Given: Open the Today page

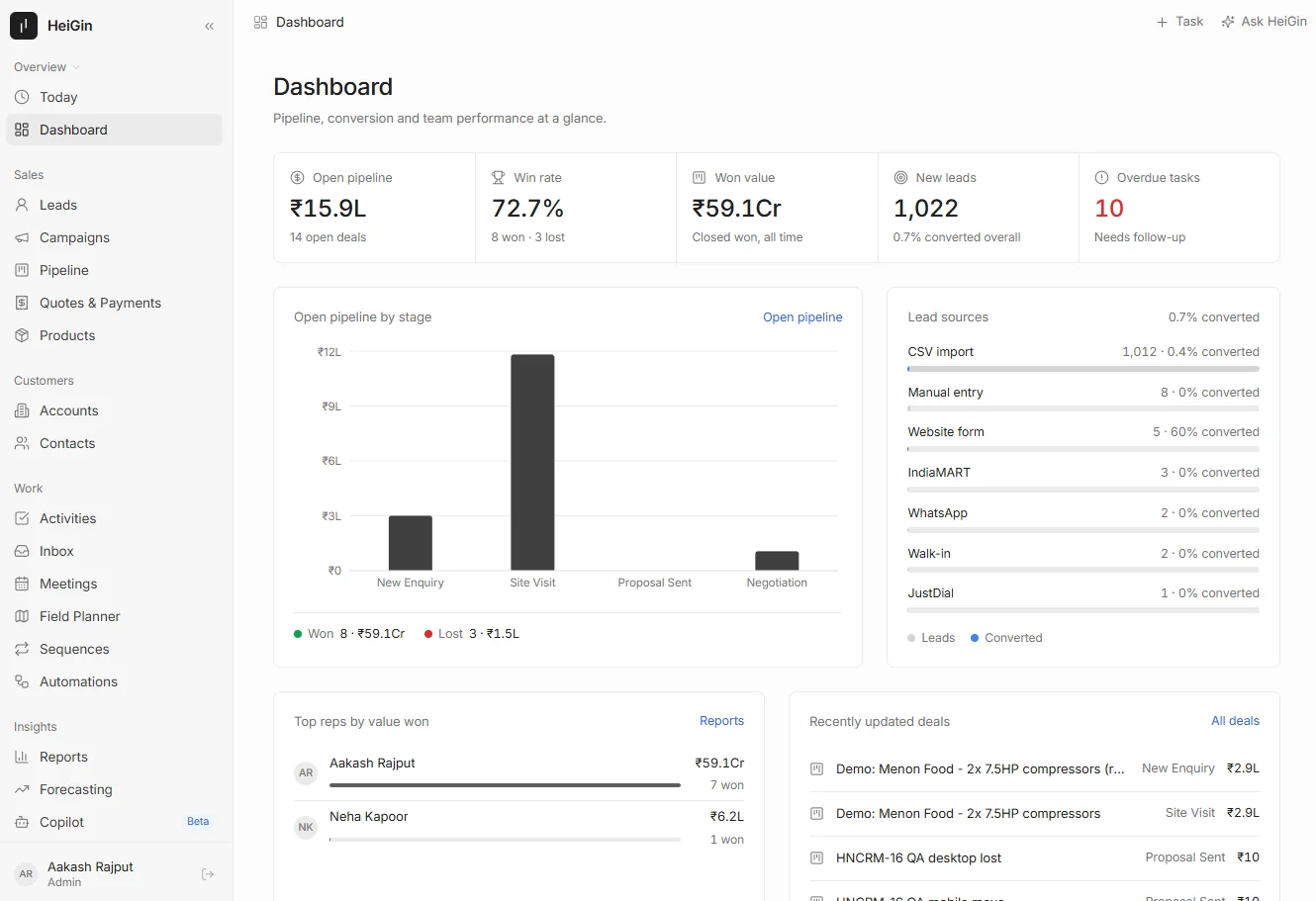Looking at the screenshot, I should [114, 97].
